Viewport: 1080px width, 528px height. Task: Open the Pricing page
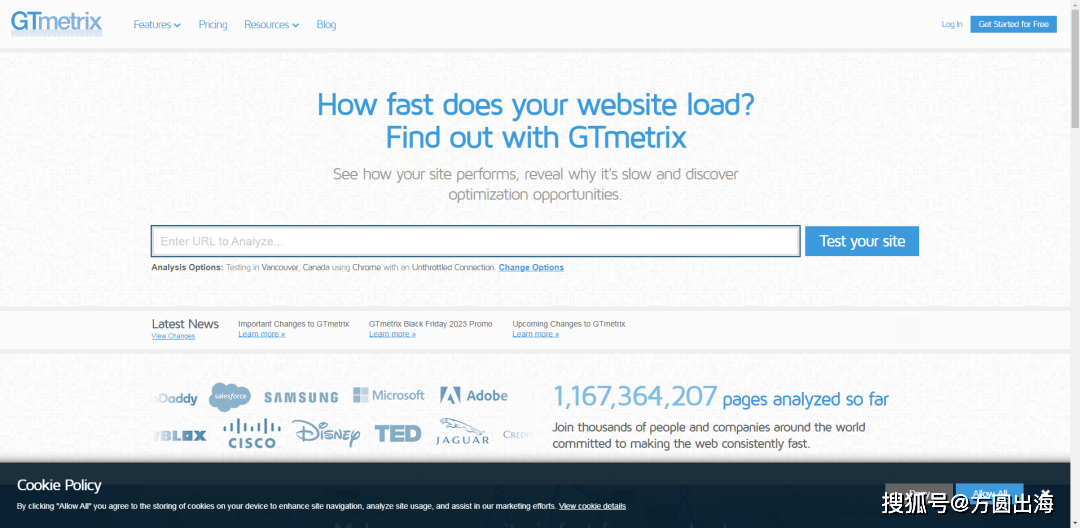coord(213,25)
